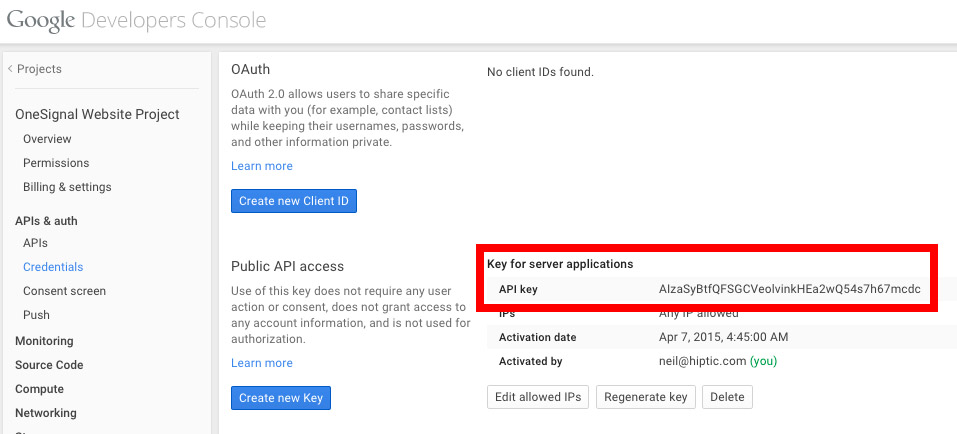Open Billing & settings
Screen dimensions: 957x434
coord(67,187)
